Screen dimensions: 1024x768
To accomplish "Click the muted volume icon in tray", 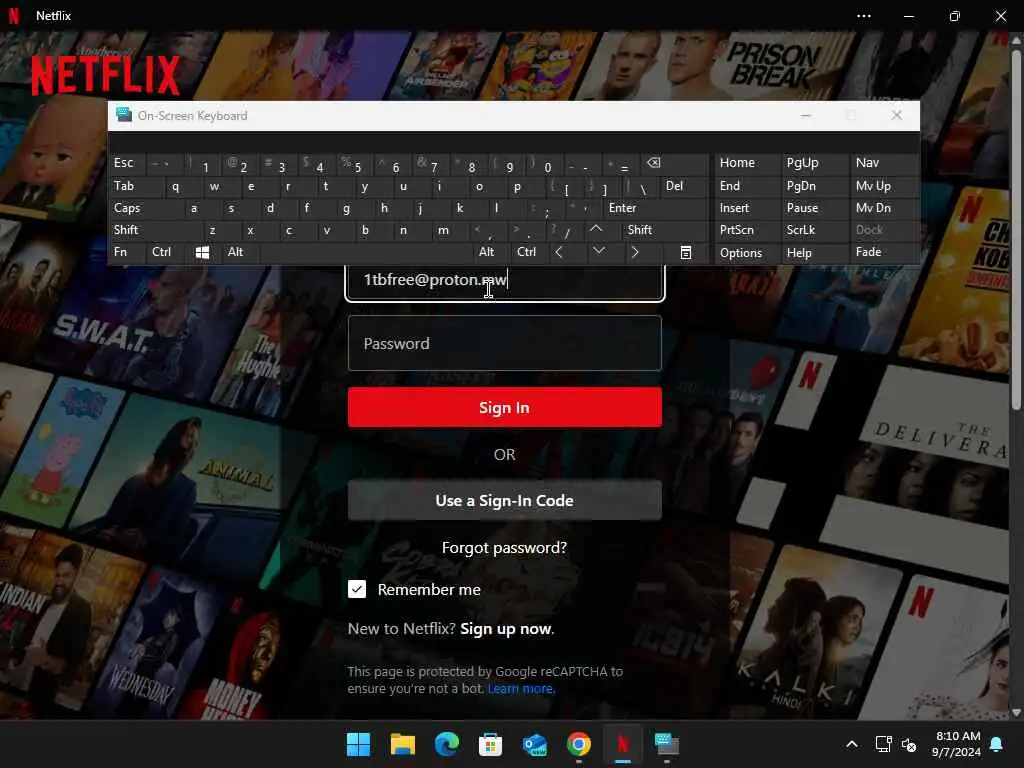I will coord(909,744).
